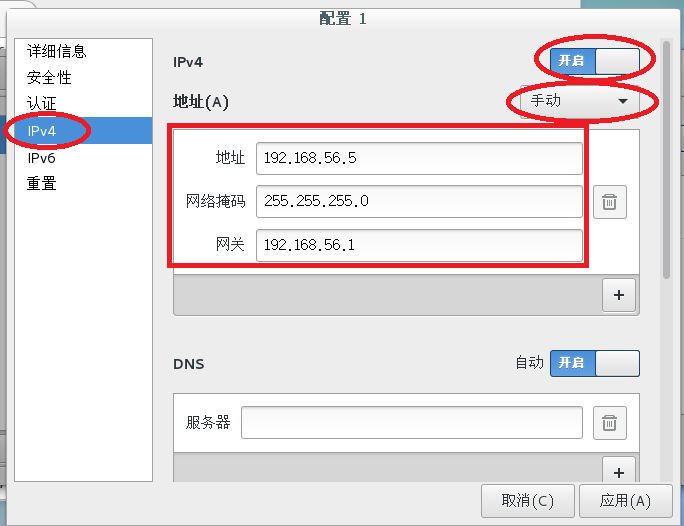Add another DNS server using plus button
Viewport: 684px width, 526px height.
point(619,471)
